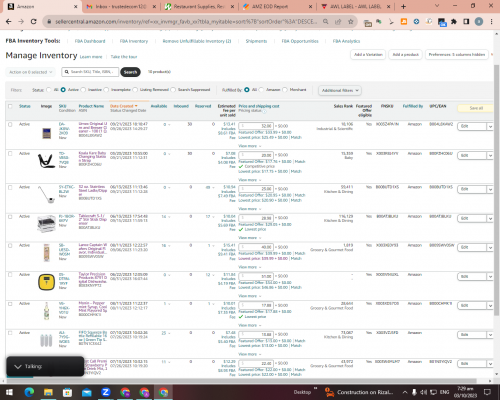
Task: Open the Chrome extensions puzzle icon
Action: (x=454, y=22)
